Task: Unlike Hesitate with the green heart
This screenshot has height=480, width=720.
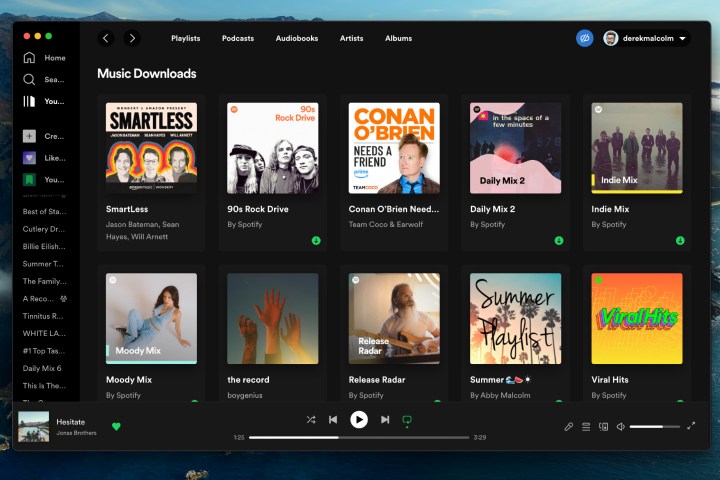Action: [116, 426]
